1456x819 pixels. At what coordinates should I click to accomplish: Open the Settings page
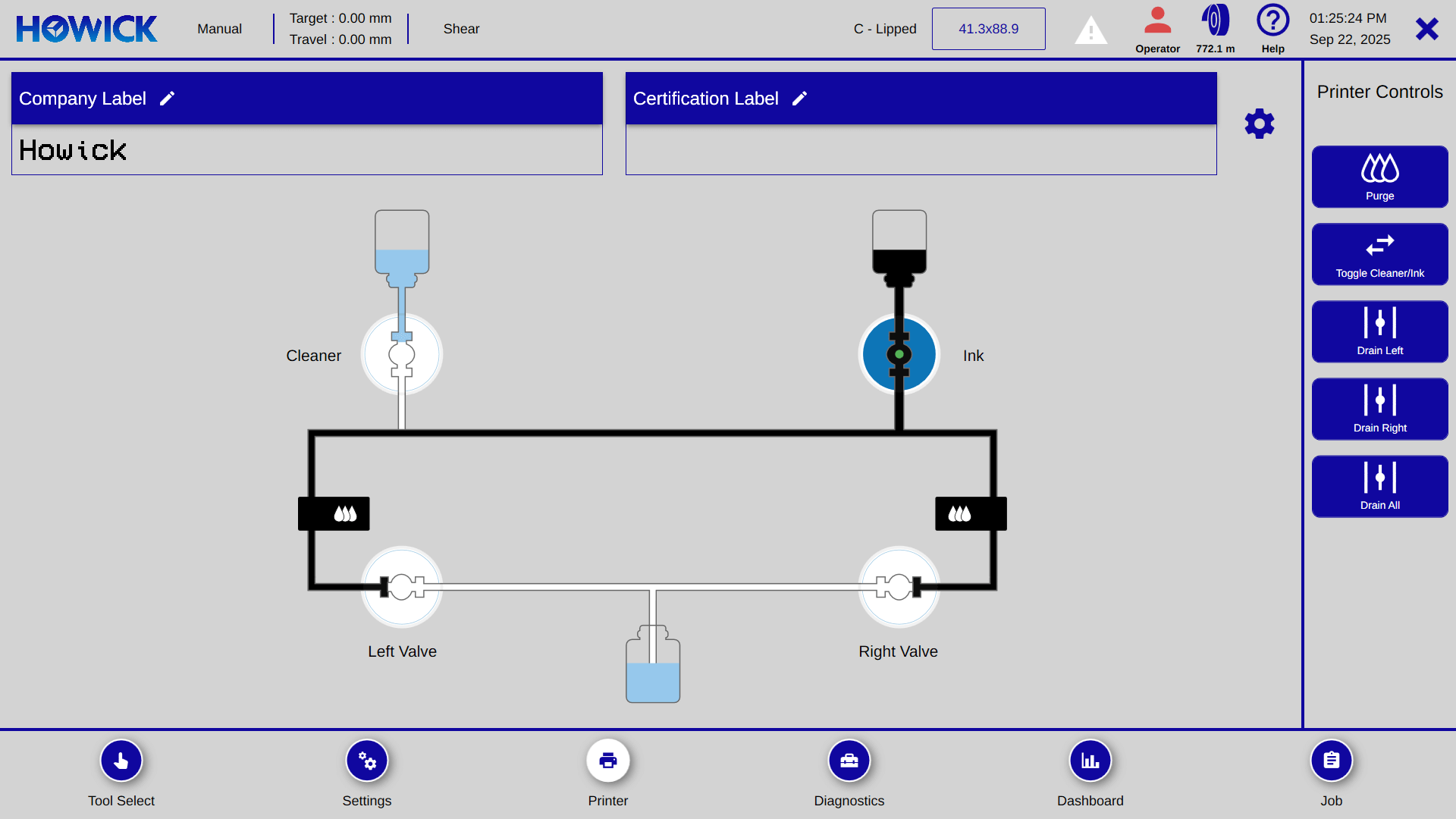point(366,760)
